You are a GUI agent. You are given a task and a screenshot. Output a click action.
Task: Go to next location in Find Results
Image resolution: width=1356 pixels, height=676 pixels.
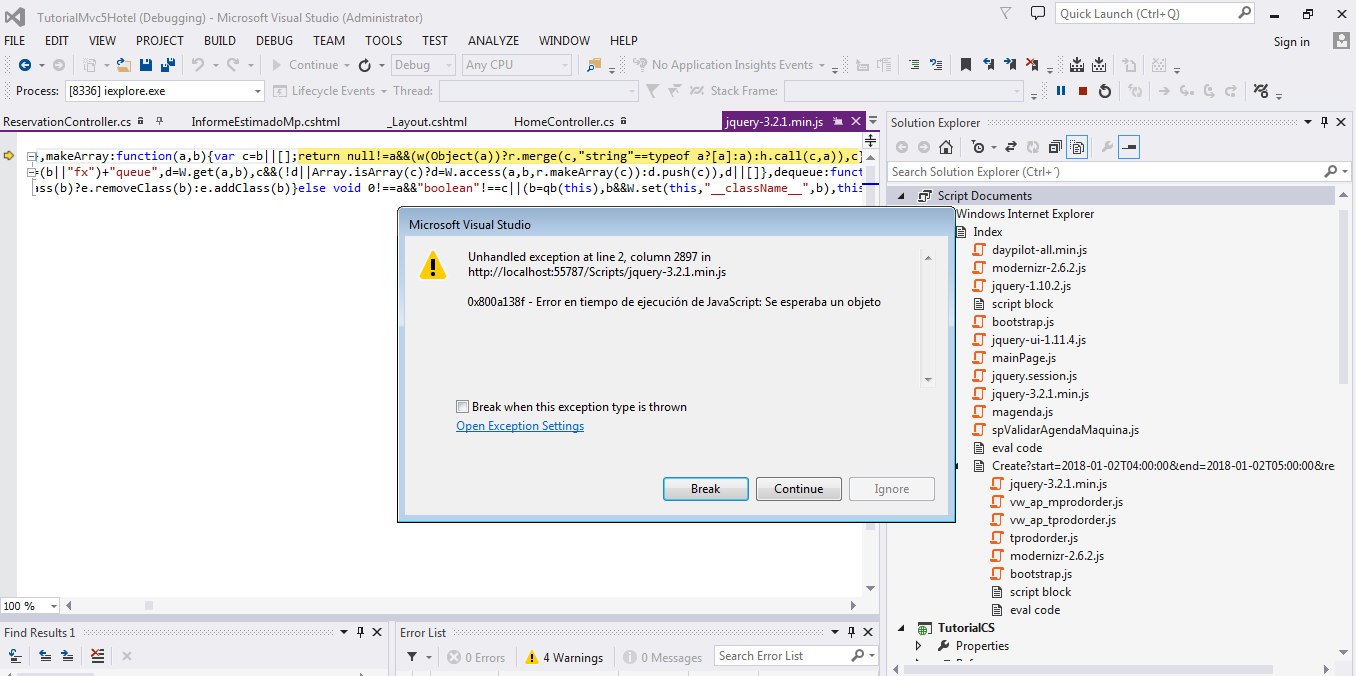click(x=67, y=656)
